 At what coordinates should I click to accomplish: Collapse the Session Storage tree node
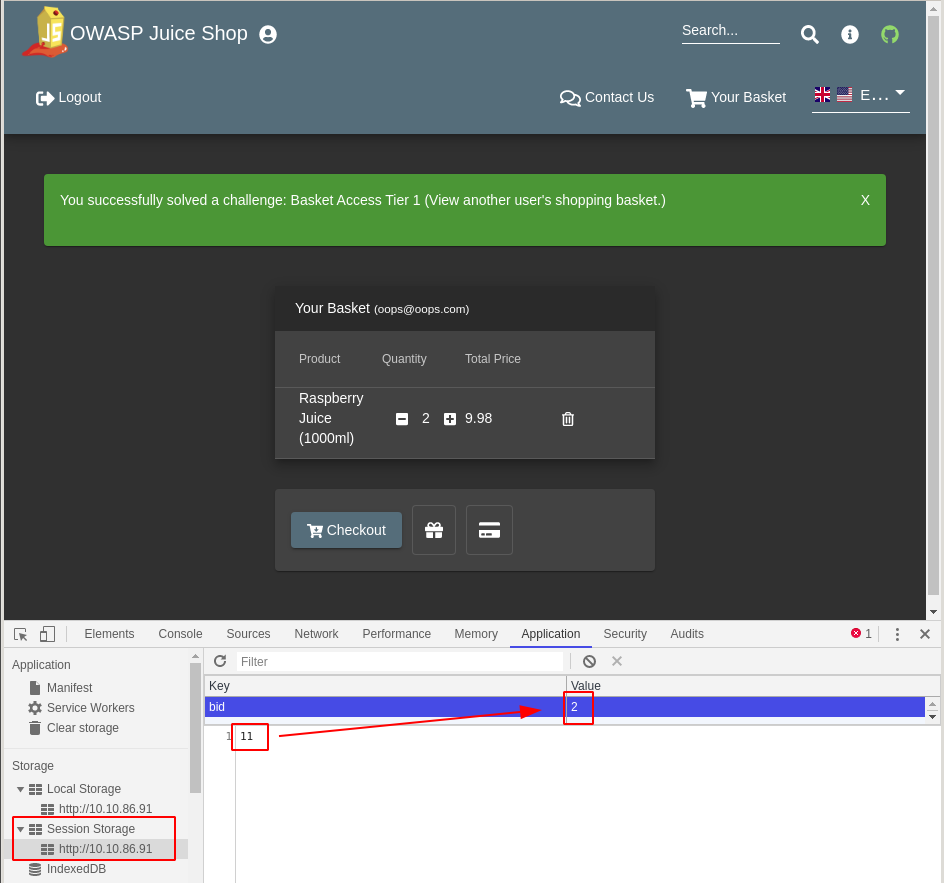pyautogui.click(x=20, y=829)
